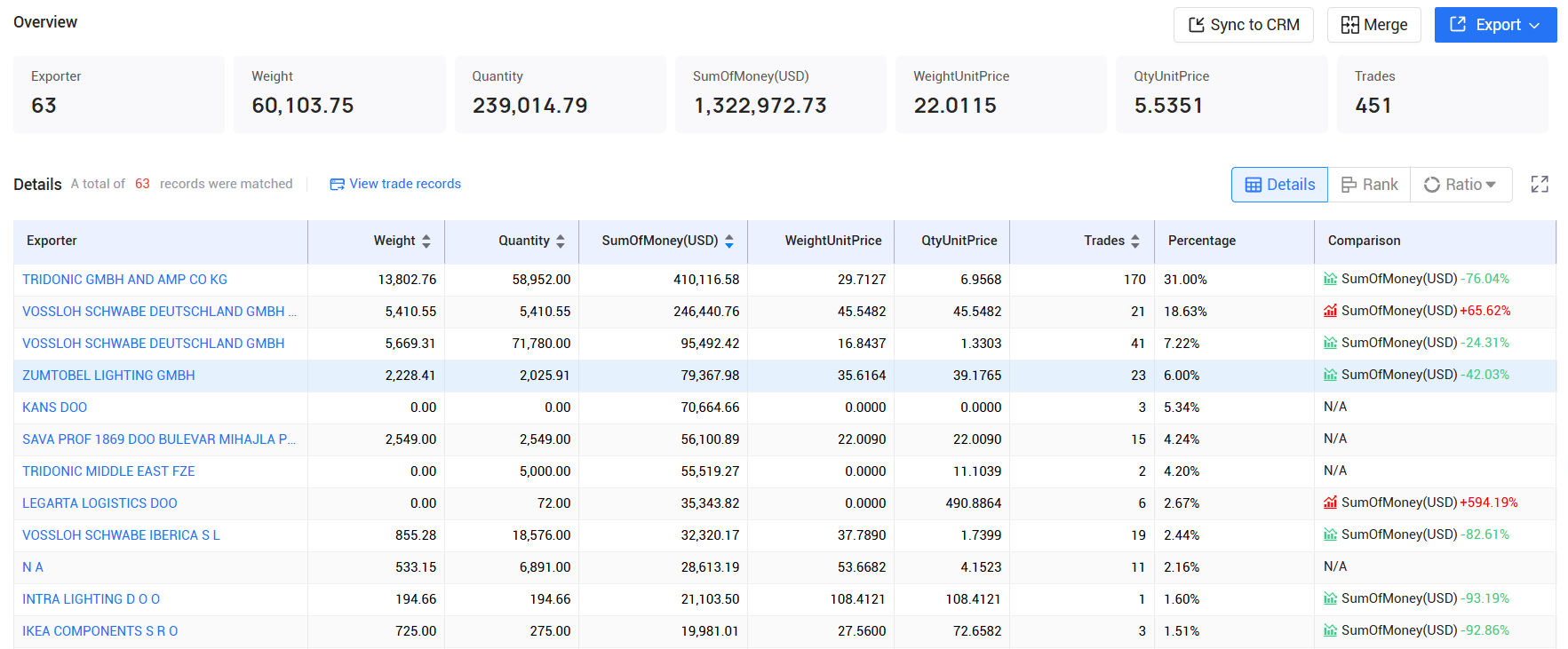
Task: Click the Merge button
Action: click(1373, 25)
